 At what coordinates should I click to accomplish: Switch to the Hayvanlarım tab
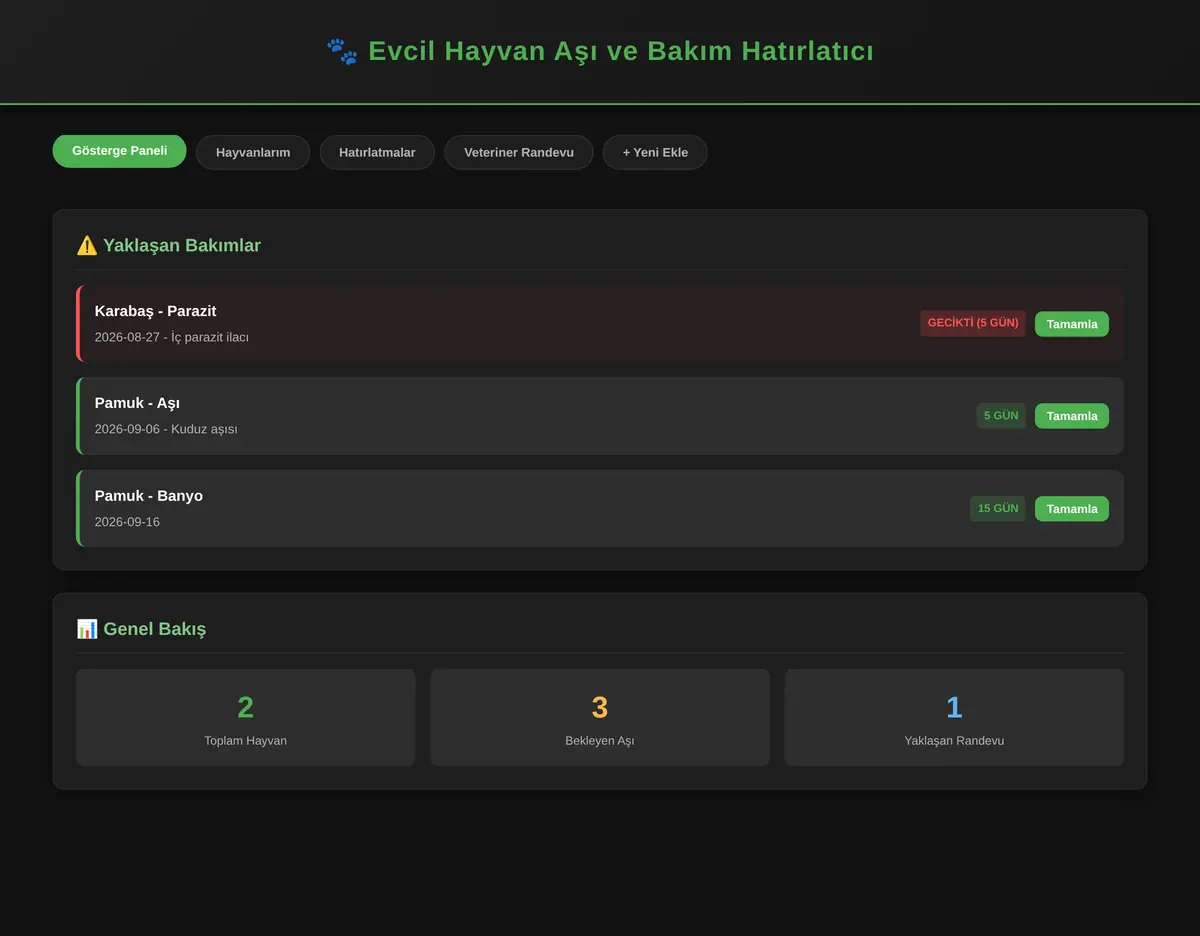[x=253, y=152]
